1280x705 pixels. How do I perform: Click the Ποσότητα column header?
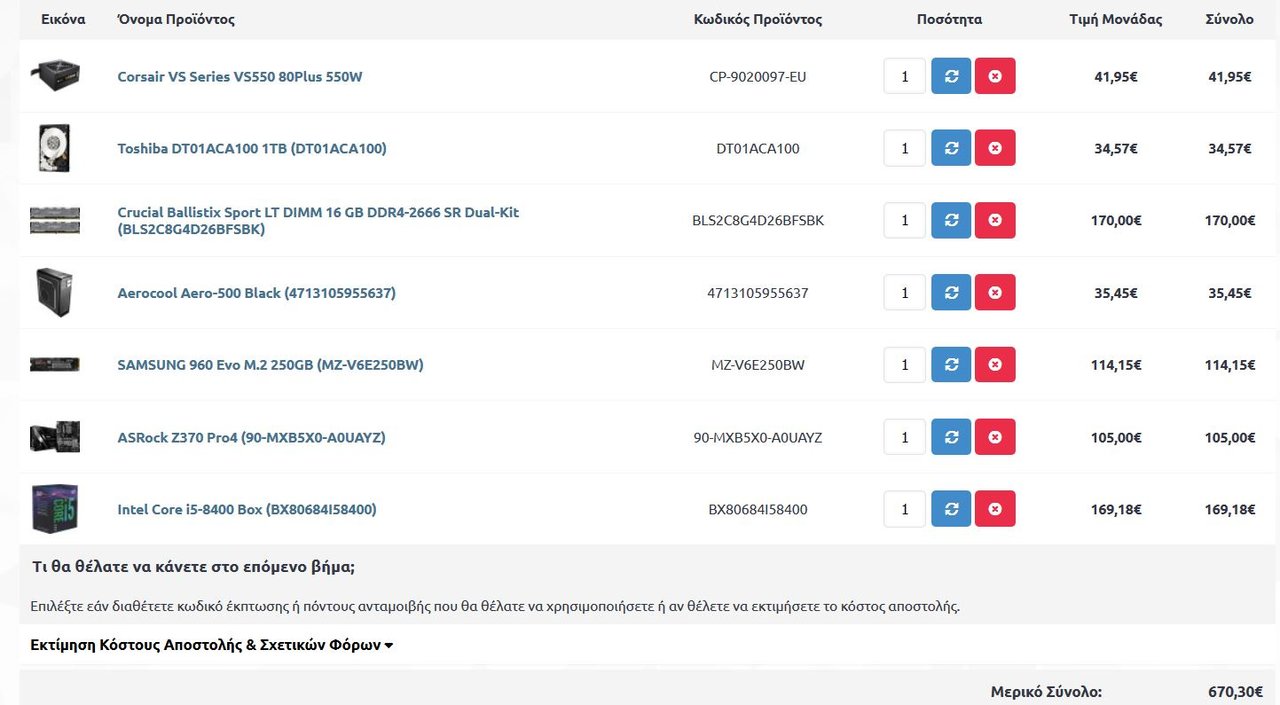[949, 19]
